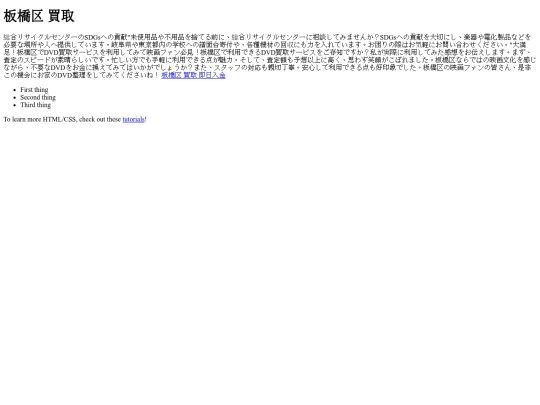Click the 'To learn more HTML/CSS' sentence

[x=75, y=119]
